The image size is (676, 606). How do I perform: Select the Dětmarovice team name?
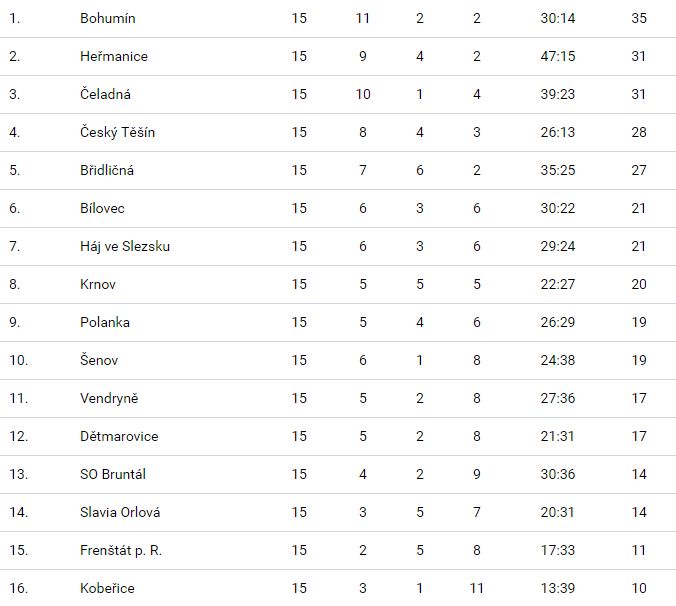(x=119, y=437)
